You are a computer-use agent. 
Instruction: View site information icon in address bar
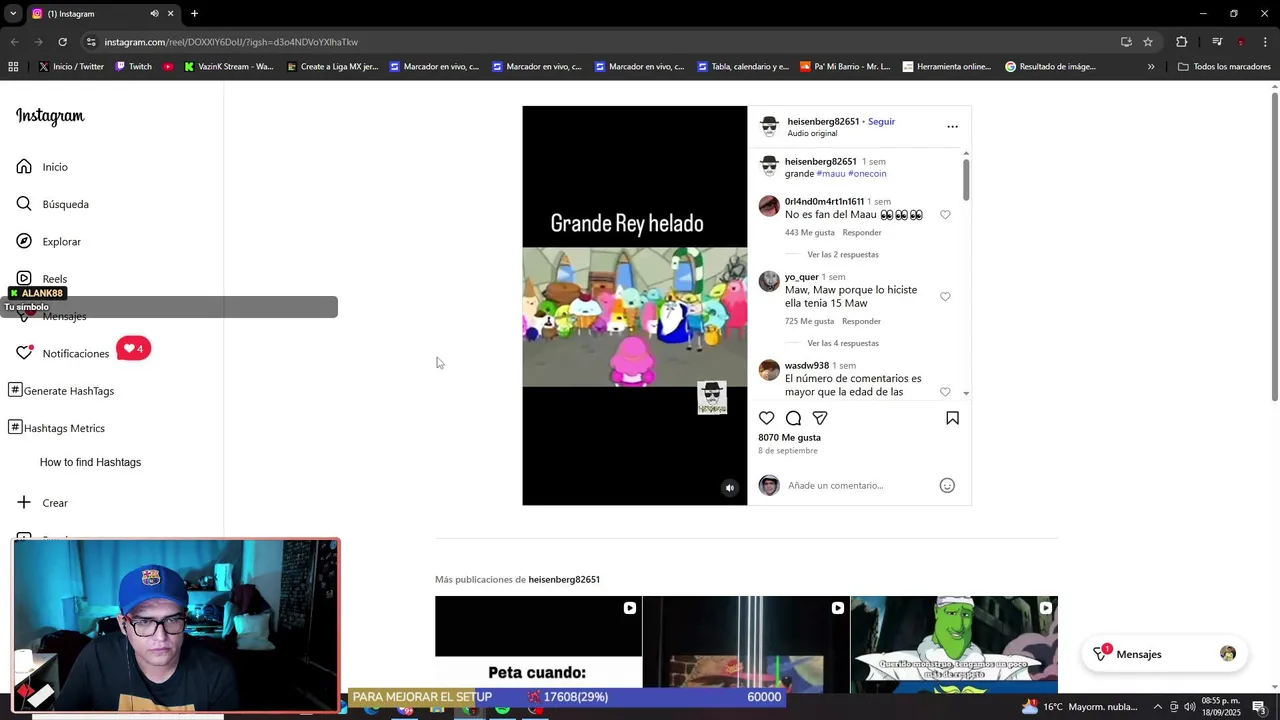click(x=91, y=42)
